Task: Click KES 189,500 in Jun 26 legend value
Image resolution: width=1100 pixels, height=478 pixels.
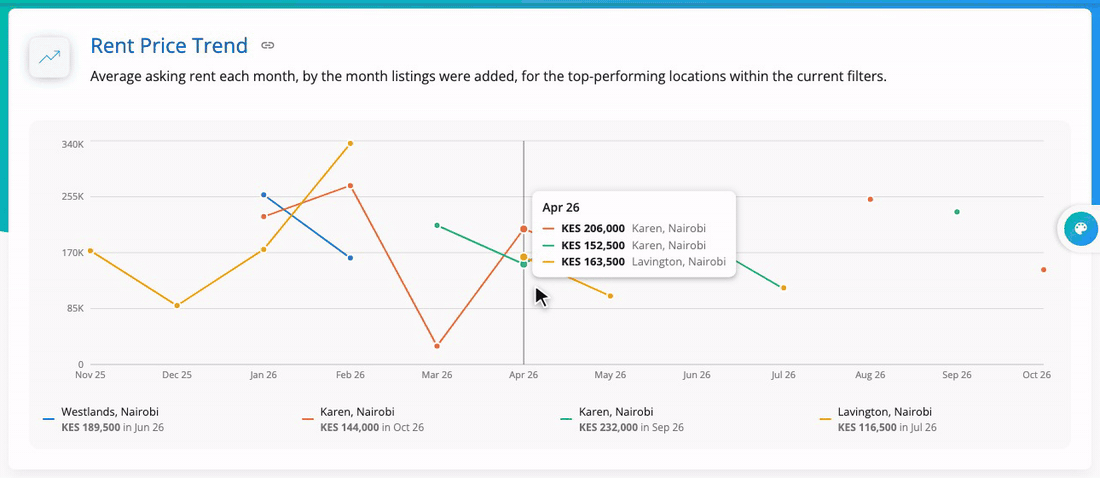Action: 112,427
